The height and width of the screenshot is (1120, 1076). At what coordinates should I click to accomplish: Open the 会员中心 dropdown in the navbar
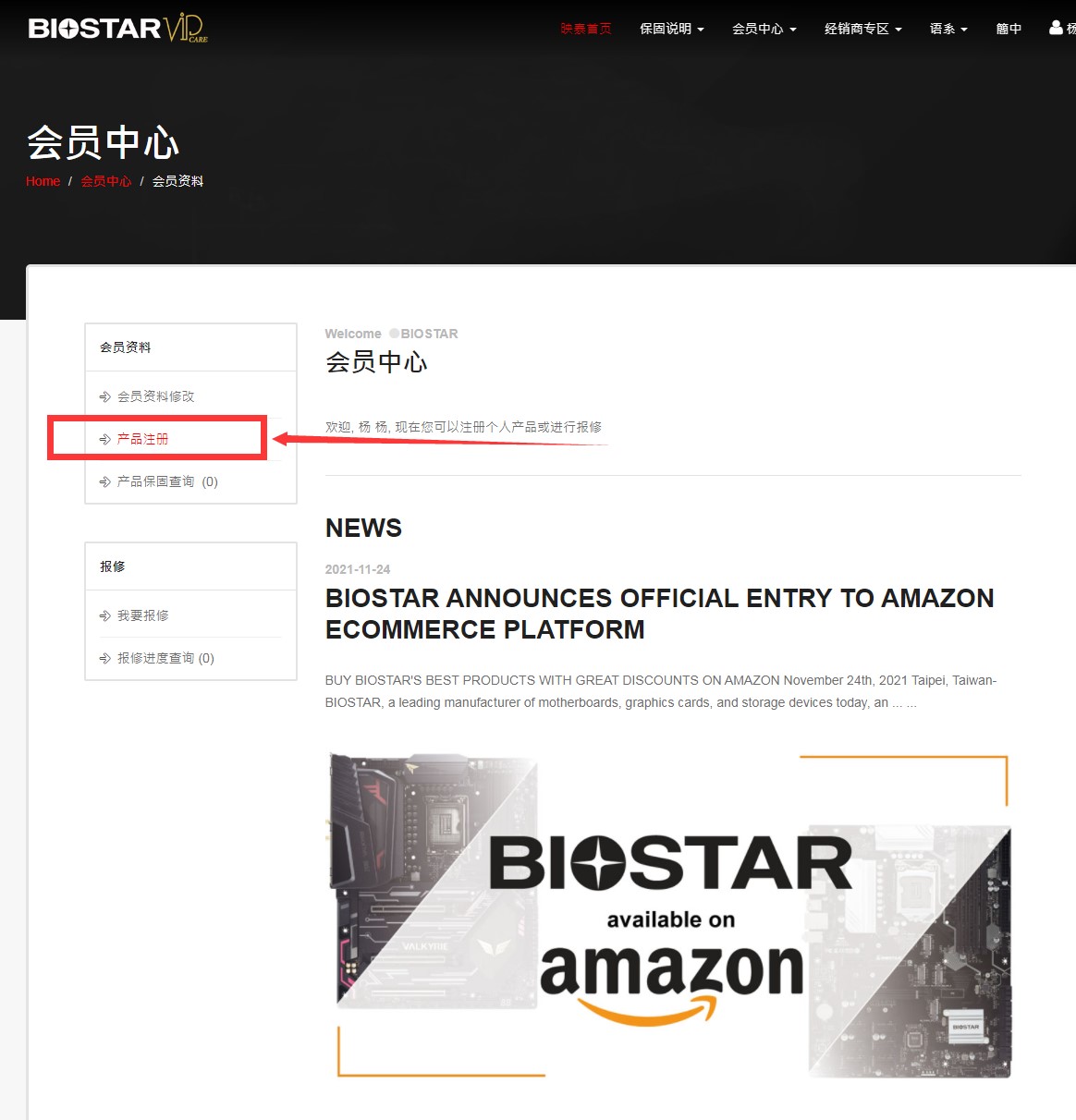point(764,29)
